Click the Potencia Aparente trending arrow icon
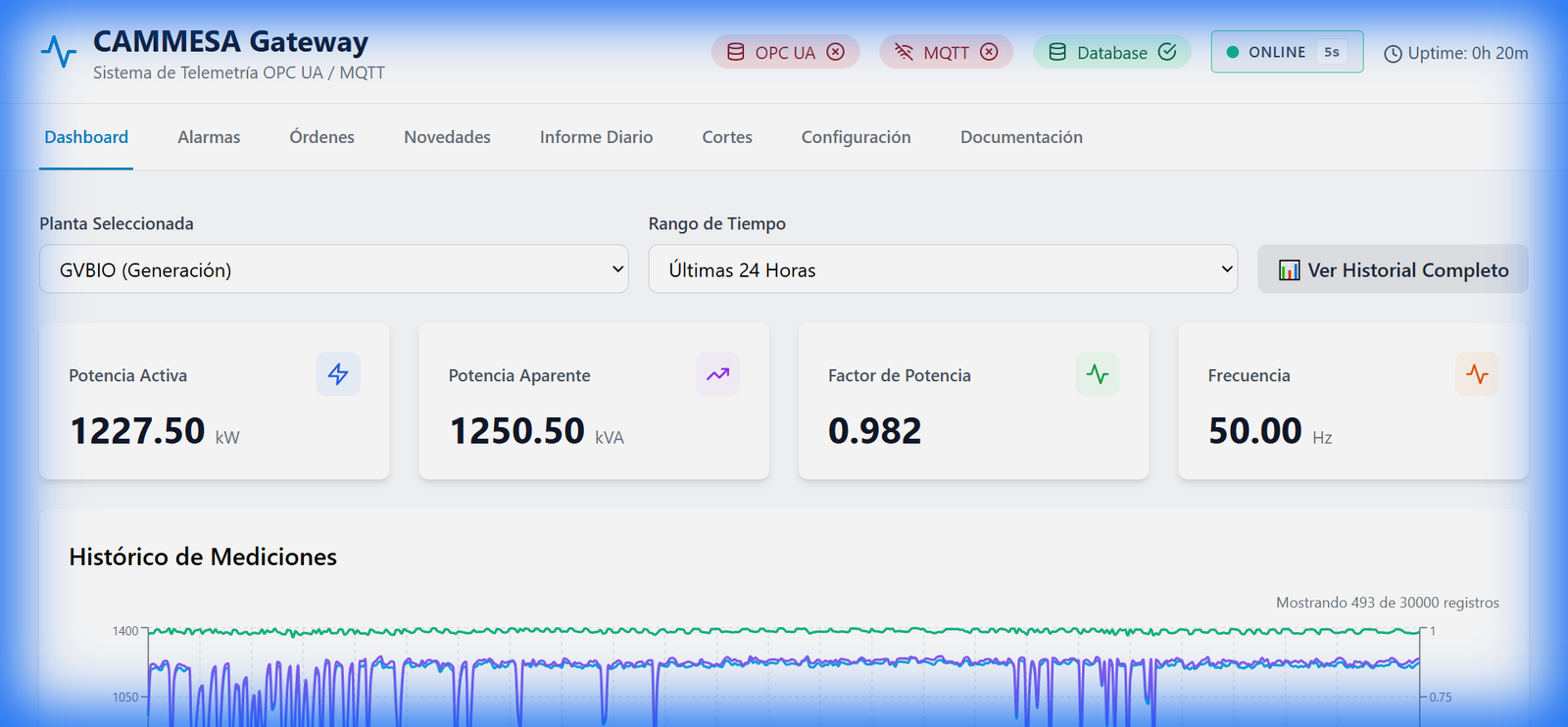This screenshot has width=1568, height=727. coord(718,374)
